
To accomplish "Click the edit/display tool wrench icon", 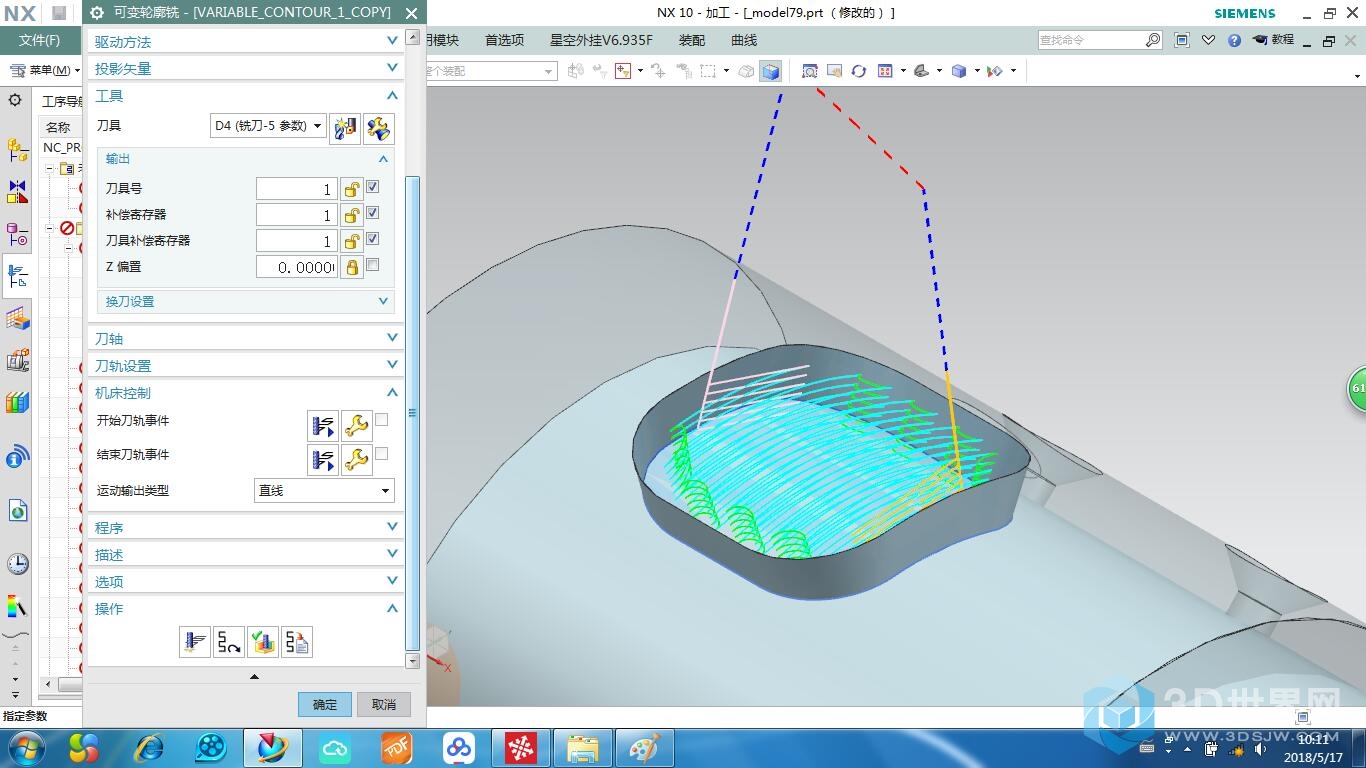I will tap(378, 128).
